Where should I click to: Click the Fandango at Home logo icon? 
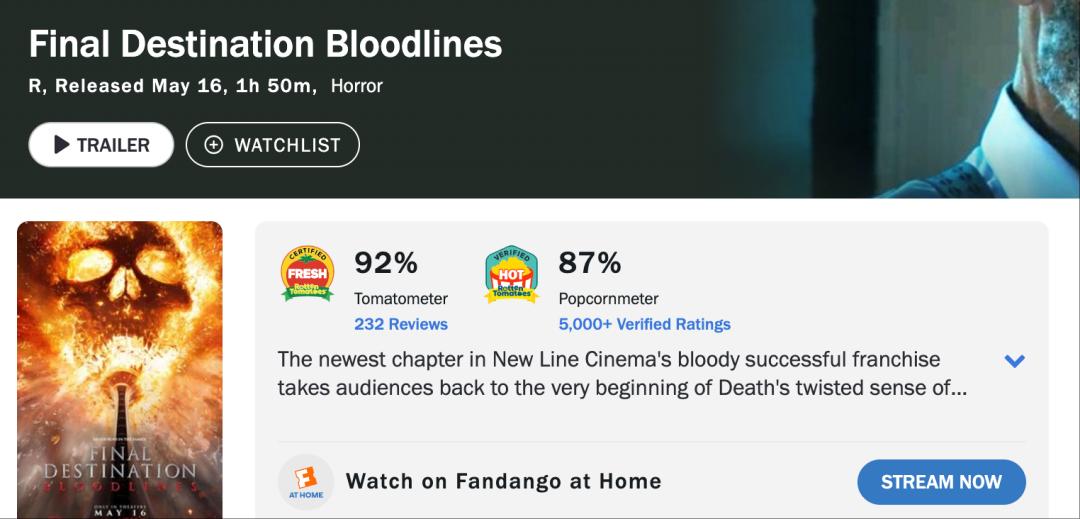[305, 482]
